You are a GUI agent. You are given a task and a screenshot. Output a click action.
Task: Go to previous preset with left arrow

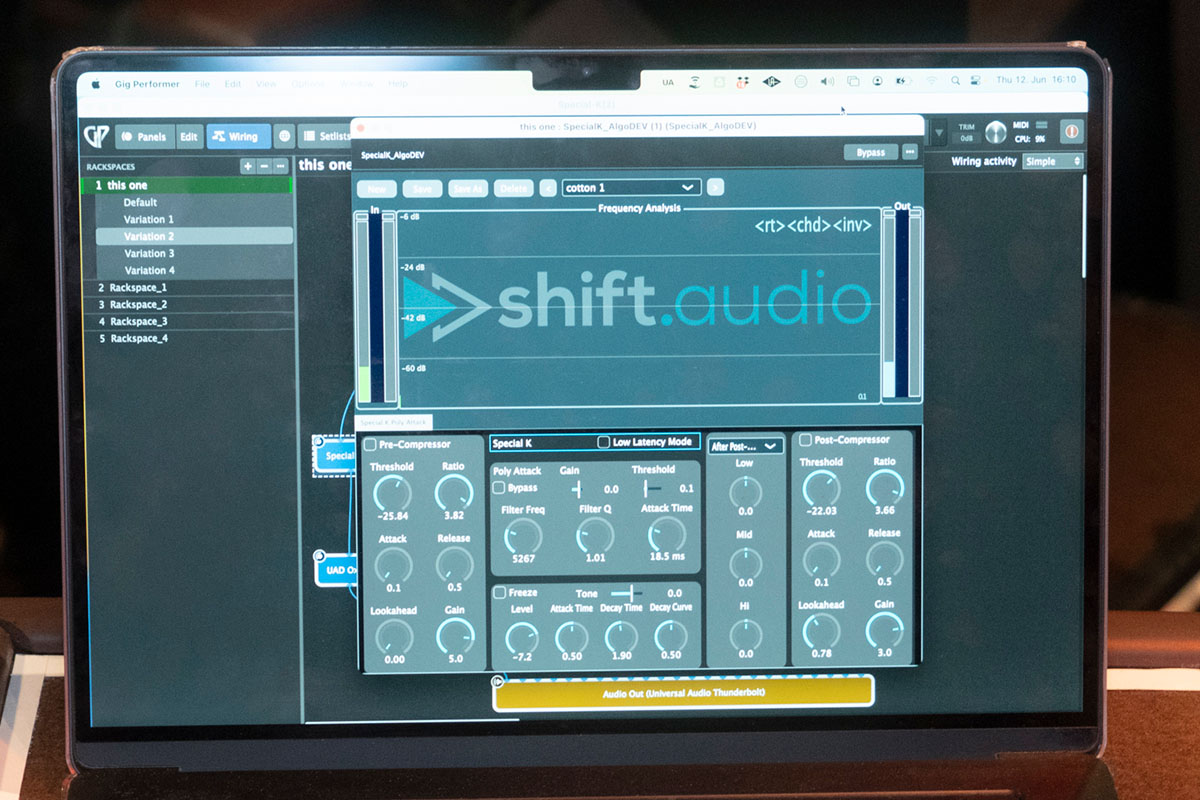548,188
